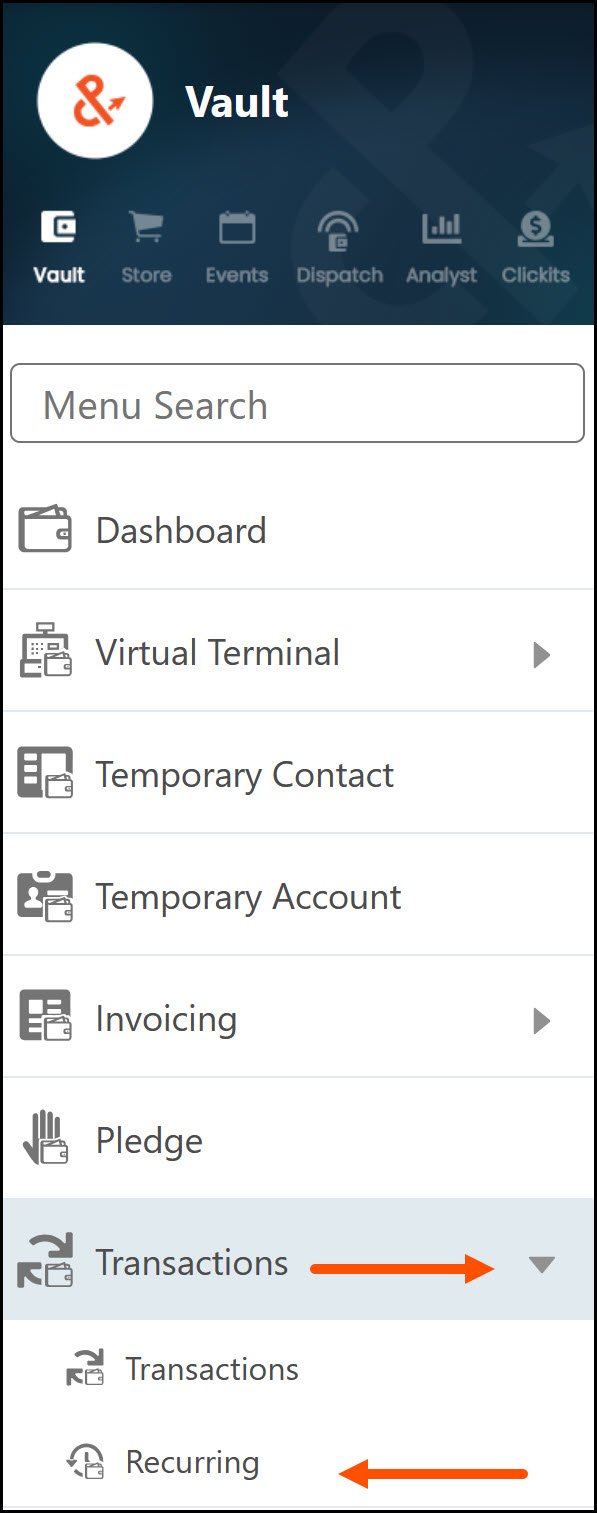This screenshot has height=1513, width=597.
Task: Open the Temporary Contact menu item
Action: [x=298, y=774]
